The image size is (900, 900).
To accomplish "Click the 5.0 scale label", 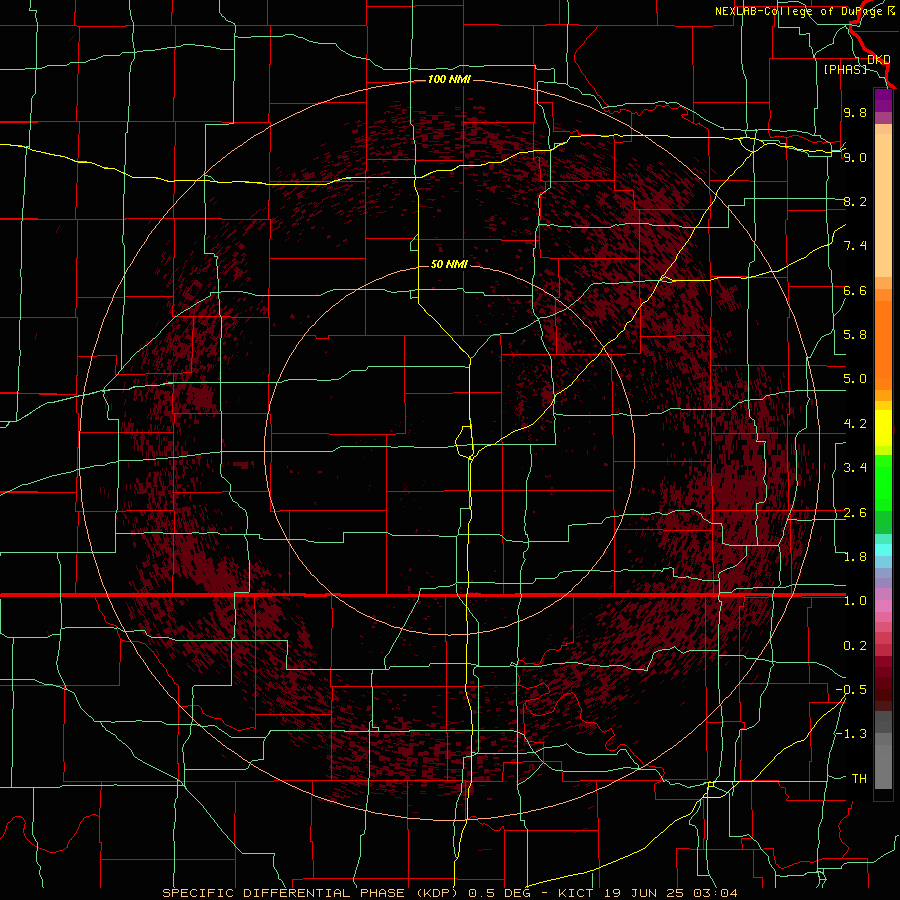I will coord(855,379).
